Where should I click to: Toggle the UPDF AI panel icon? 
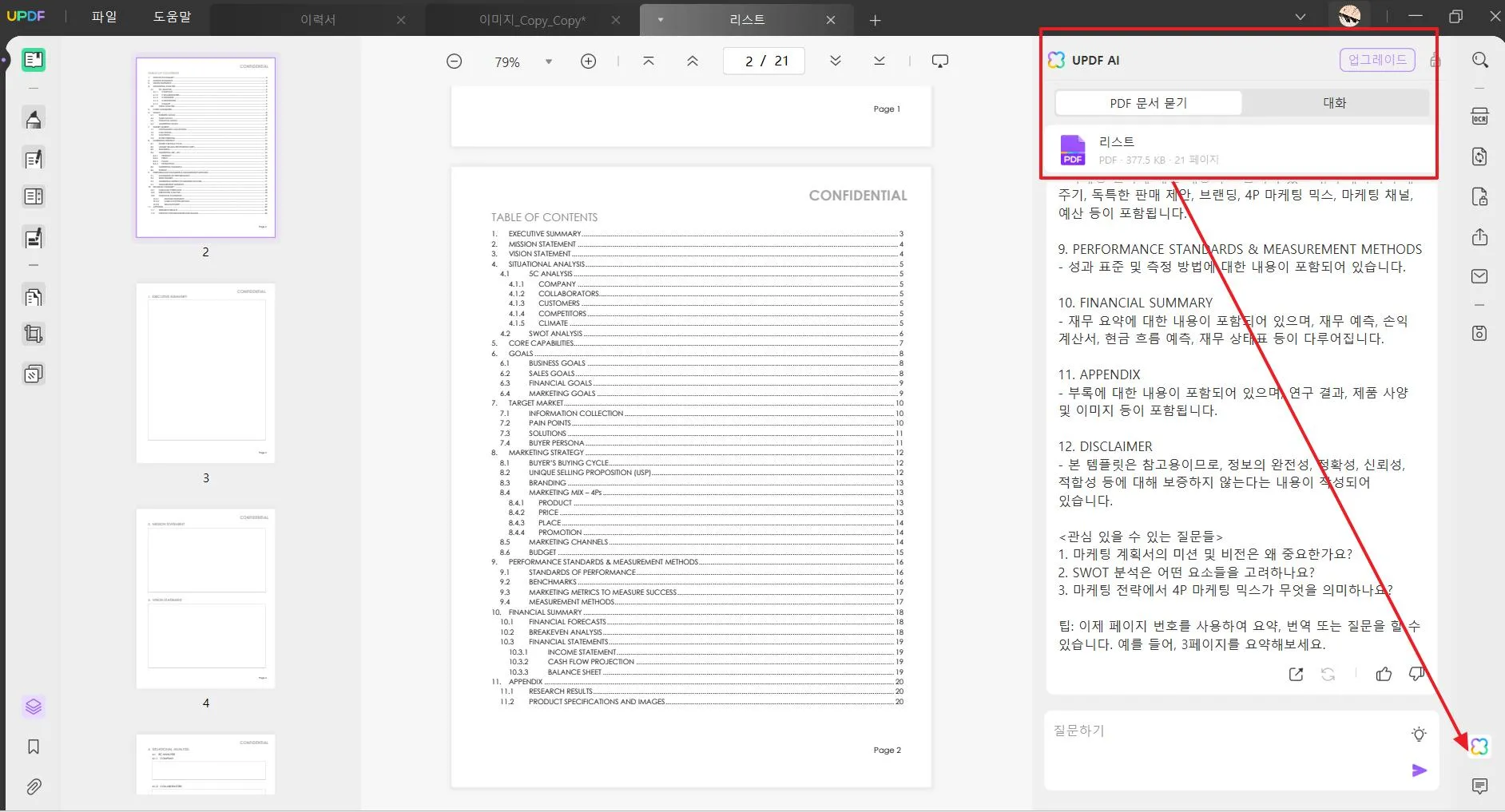click(x=1479, y=747)
